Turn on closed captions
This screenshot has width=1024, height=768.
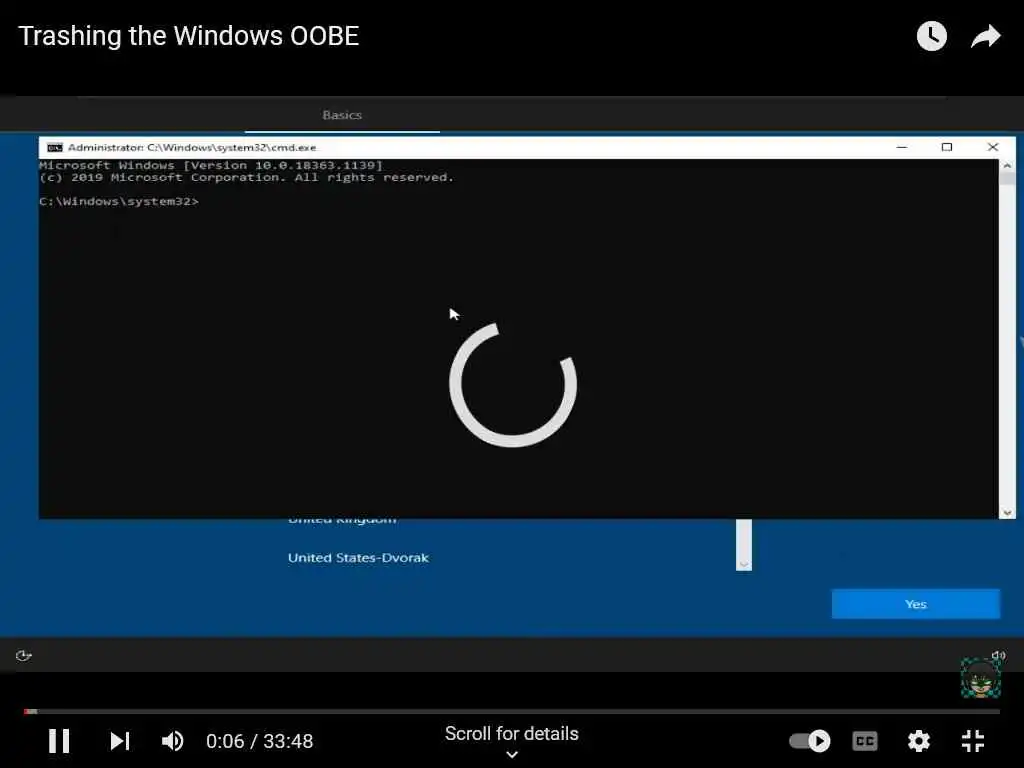click(x=865, y=741)
